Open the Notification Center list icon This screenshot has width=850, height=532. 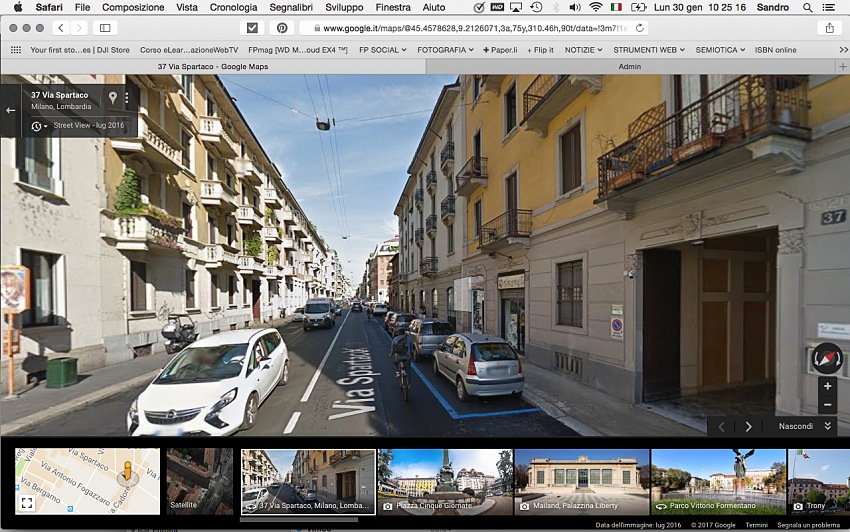pyautogui.click(x=829, y=8)
